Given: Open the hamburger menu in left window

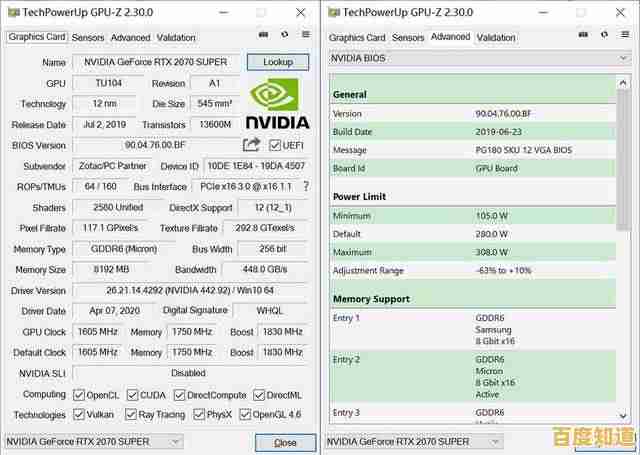Looking at the screenshot, I should point(306,36).
